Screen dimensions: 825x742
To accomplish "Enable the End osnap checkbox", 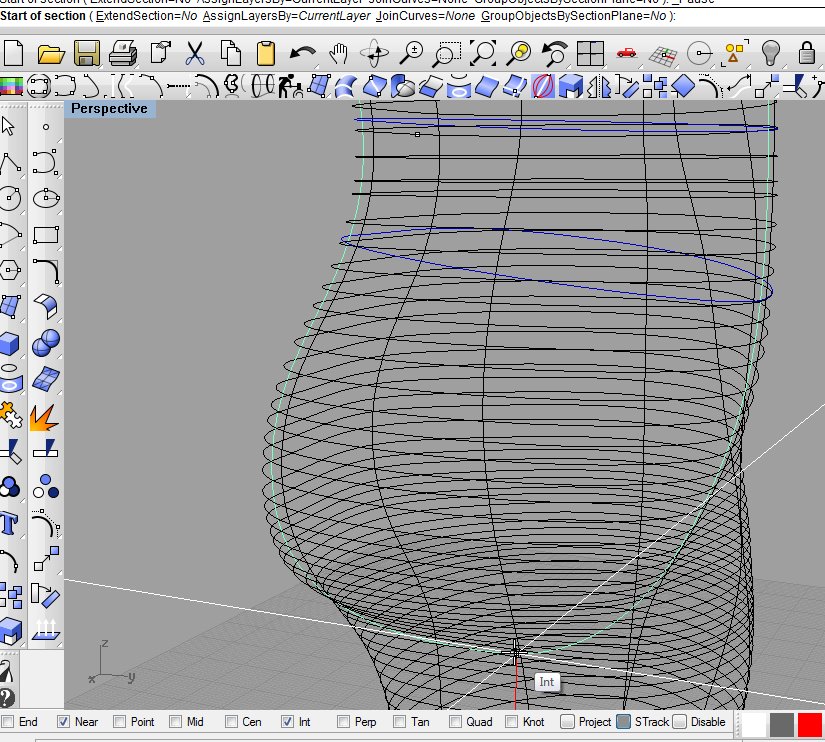I will (x=8, y=721).
